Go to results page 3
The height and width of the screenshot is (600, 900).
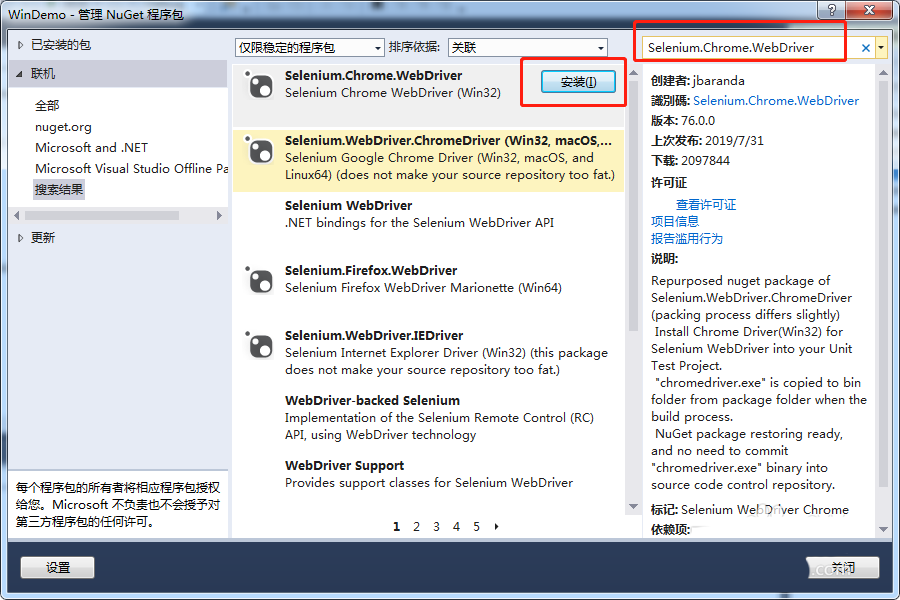point(436,527)
